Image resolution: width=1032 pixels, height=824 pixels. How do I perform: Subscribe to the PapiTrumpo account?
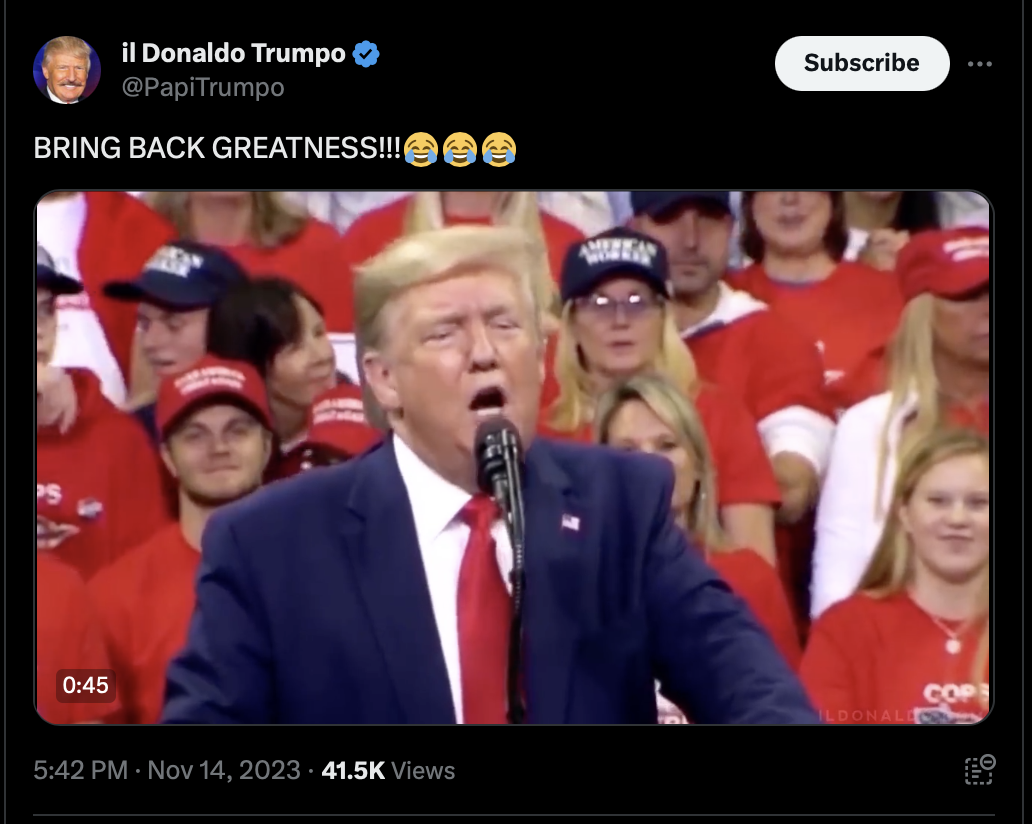pyautogui.click(x=862, y=63)
